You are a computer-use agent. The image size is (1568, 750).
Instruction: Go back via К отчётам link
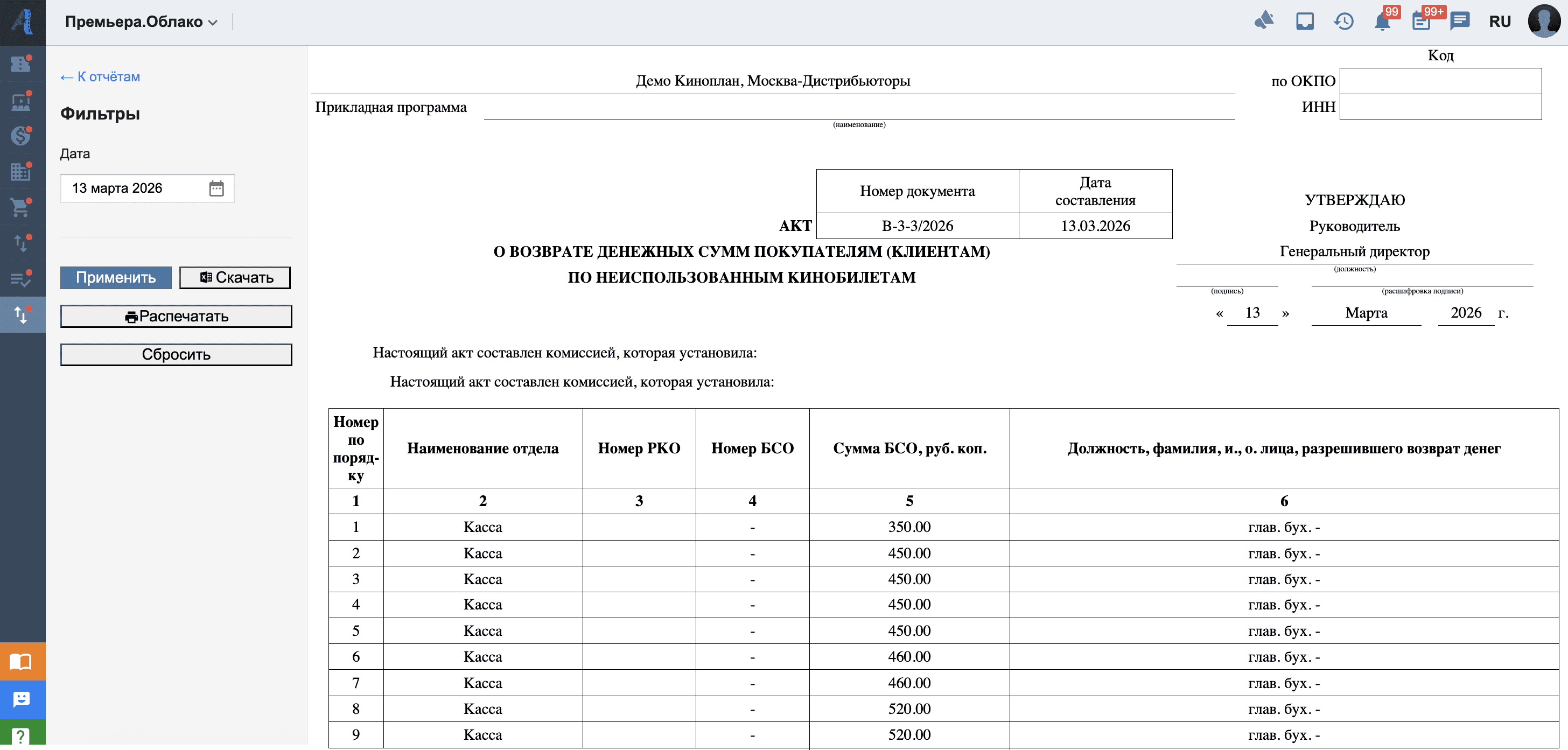tap(100, 76)
